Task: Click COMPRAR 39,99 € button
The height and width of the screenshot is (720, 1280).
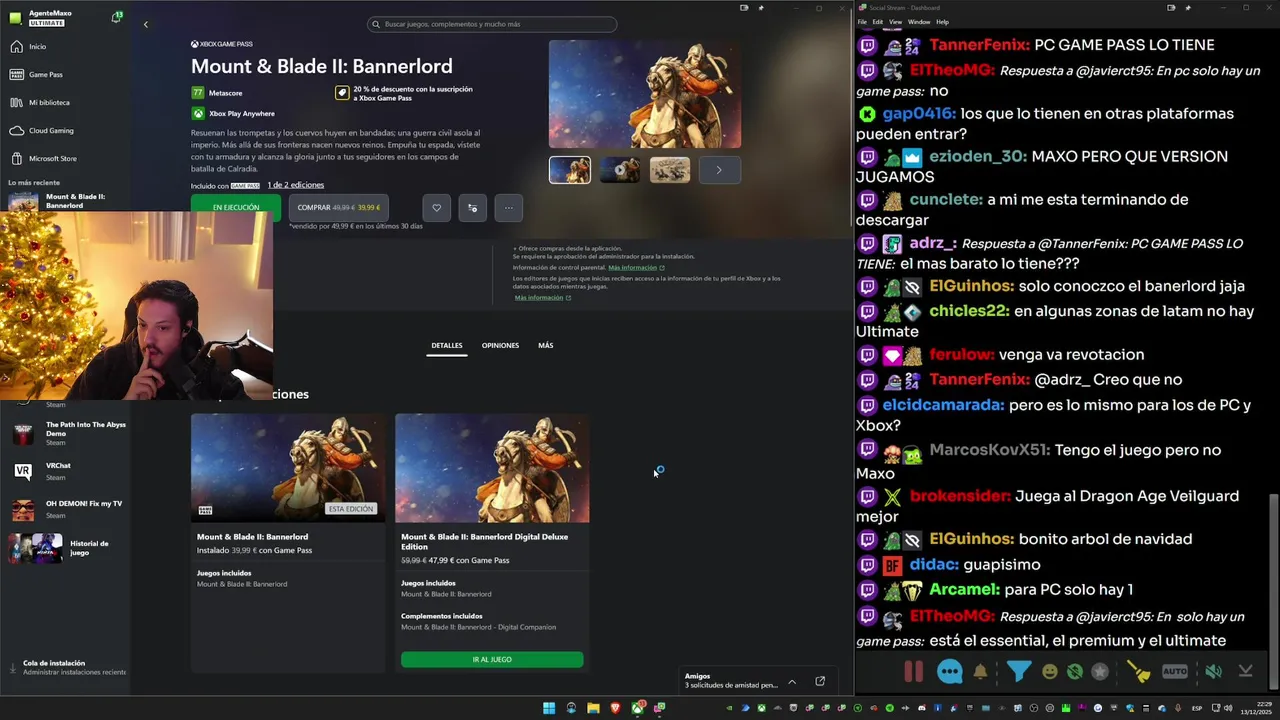Action: (339, 207)
